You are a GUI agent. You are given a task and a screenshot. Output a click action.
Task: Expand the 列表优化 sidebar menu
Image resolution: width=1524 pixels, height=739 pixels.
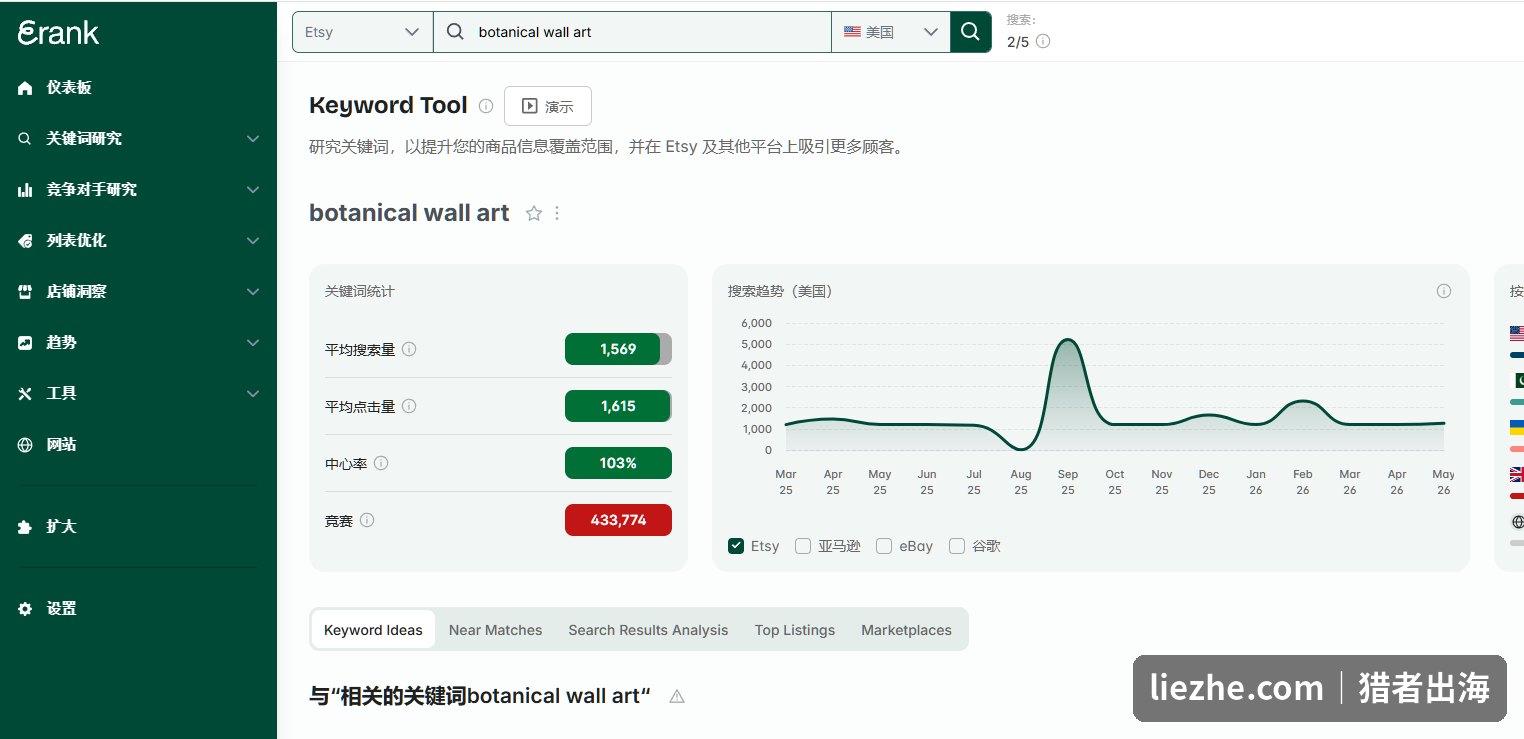point(253,241)
